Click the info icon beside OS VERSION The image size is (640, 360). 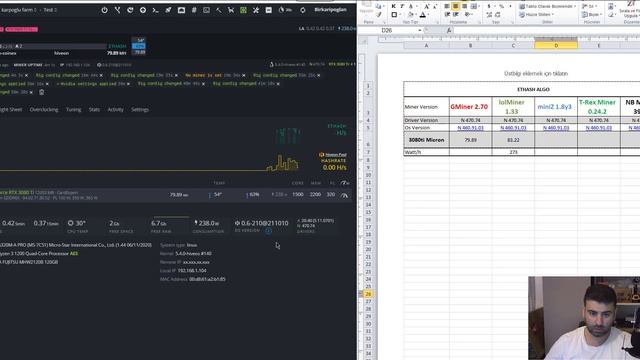[x=269, y=231]
